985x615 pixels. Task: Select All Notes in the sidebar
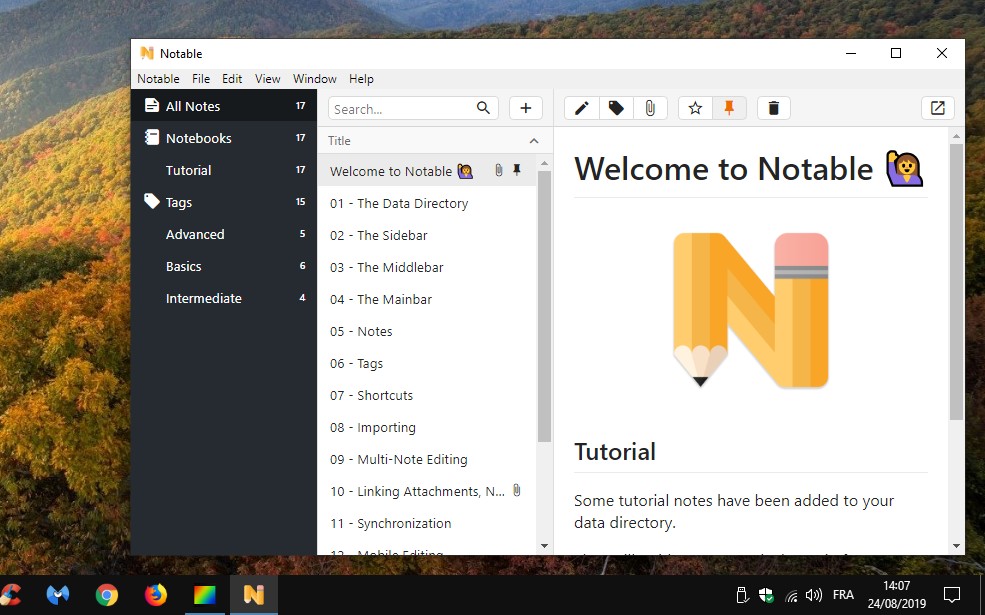tap(224, 106)
